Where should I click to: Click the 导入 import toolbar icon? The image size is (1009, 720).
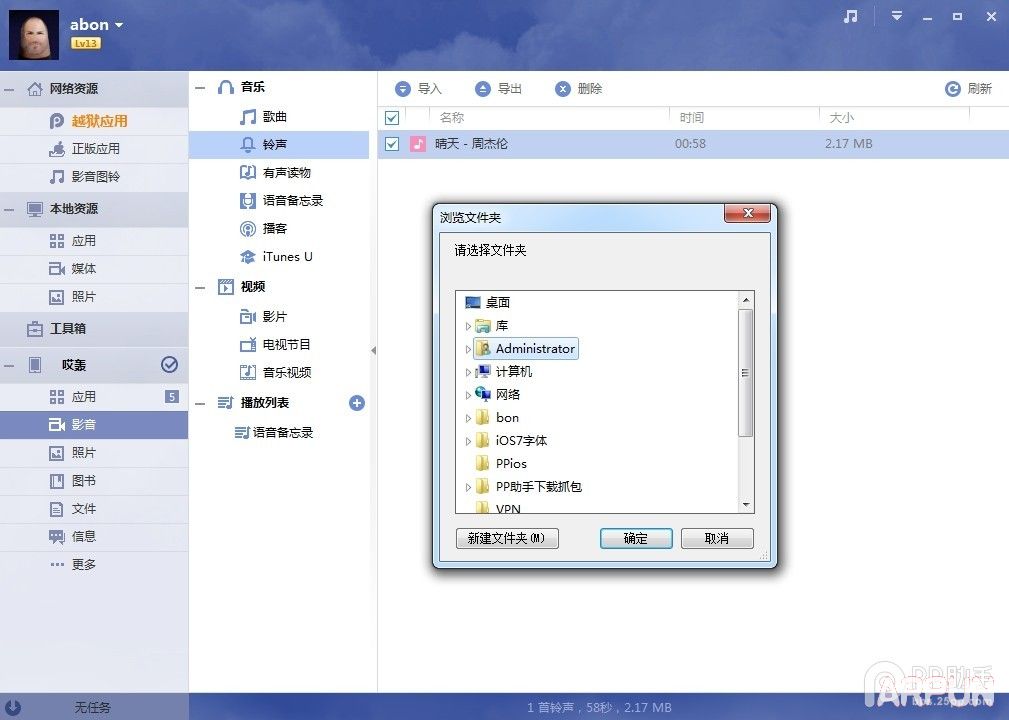click(403, 88)
